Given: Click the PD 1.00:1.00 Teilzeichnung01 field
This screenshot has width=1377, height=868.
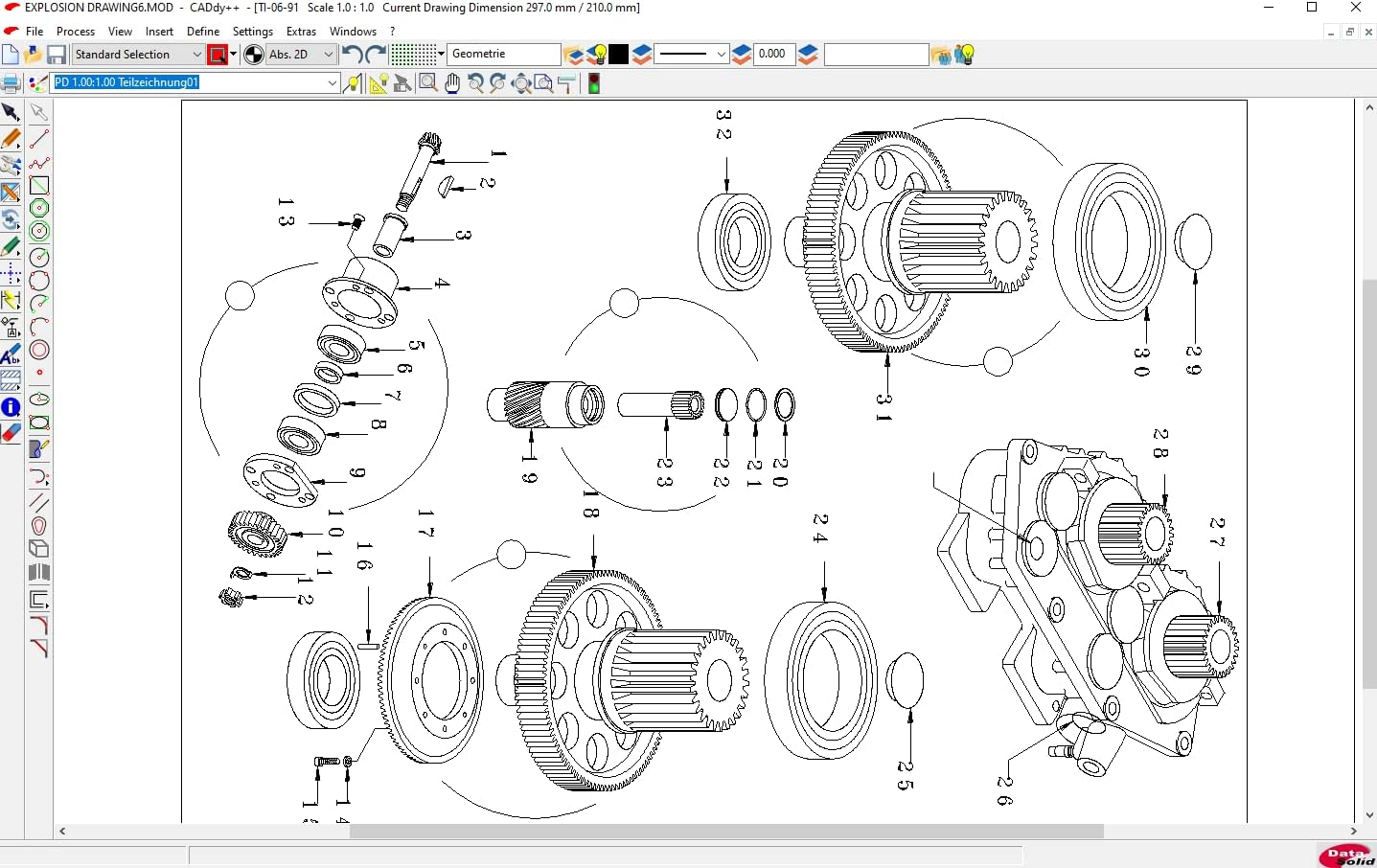Looking at the screenshot, I should tap(192, 83).
